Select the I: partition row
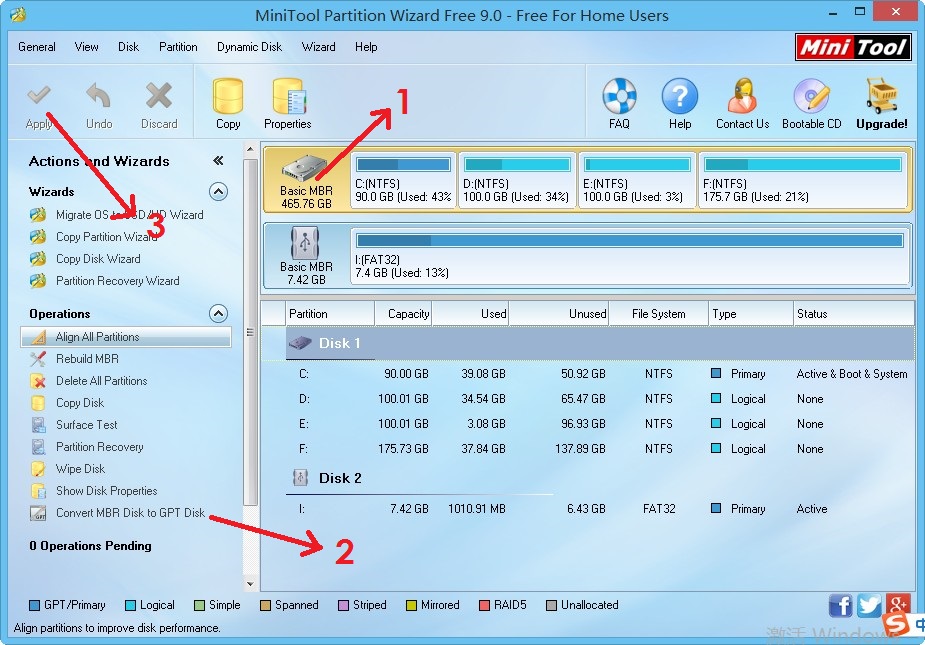 (x=588, y=509)
